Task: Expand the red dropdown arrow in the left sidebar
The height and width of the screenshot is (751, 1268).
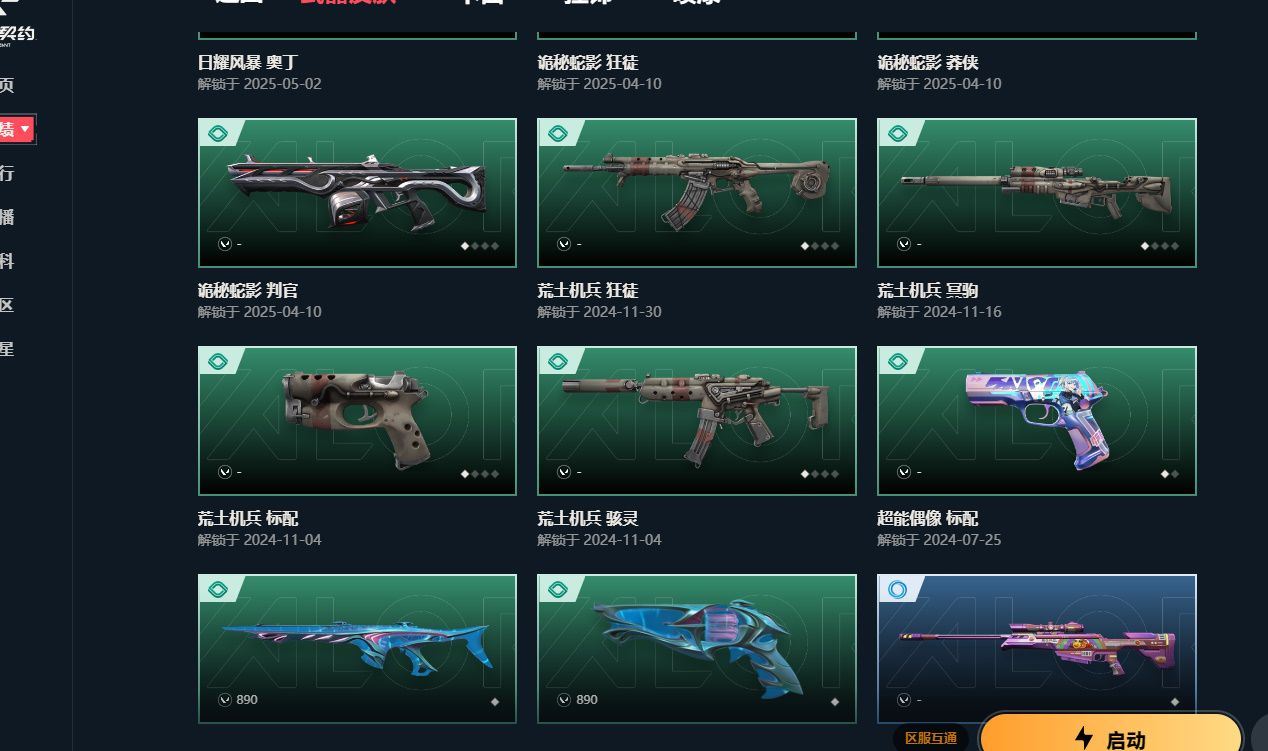Action: [25, 129]
